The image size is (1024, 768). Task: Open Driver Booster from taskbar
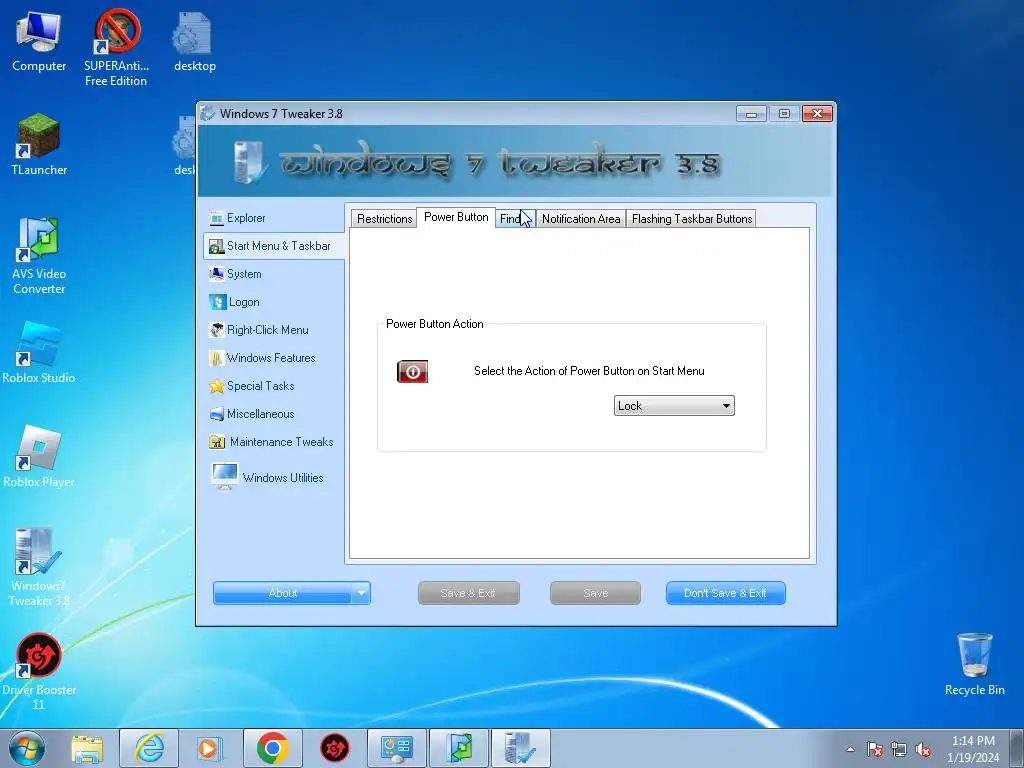coord(334,748)
